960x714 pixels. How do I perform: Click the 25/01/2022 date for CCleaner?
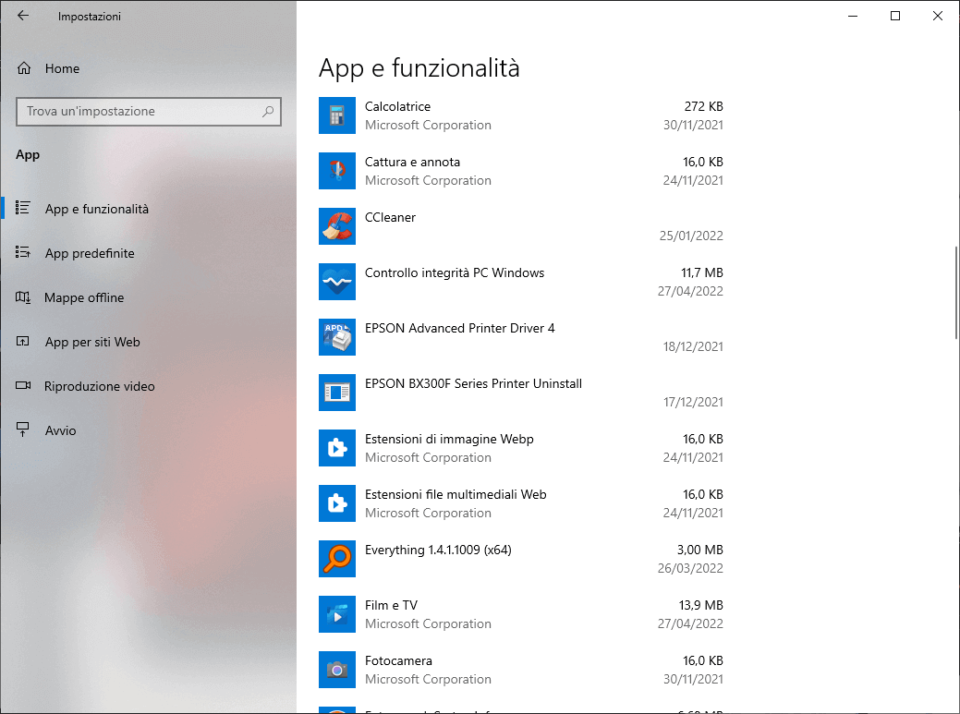point(691,236)
